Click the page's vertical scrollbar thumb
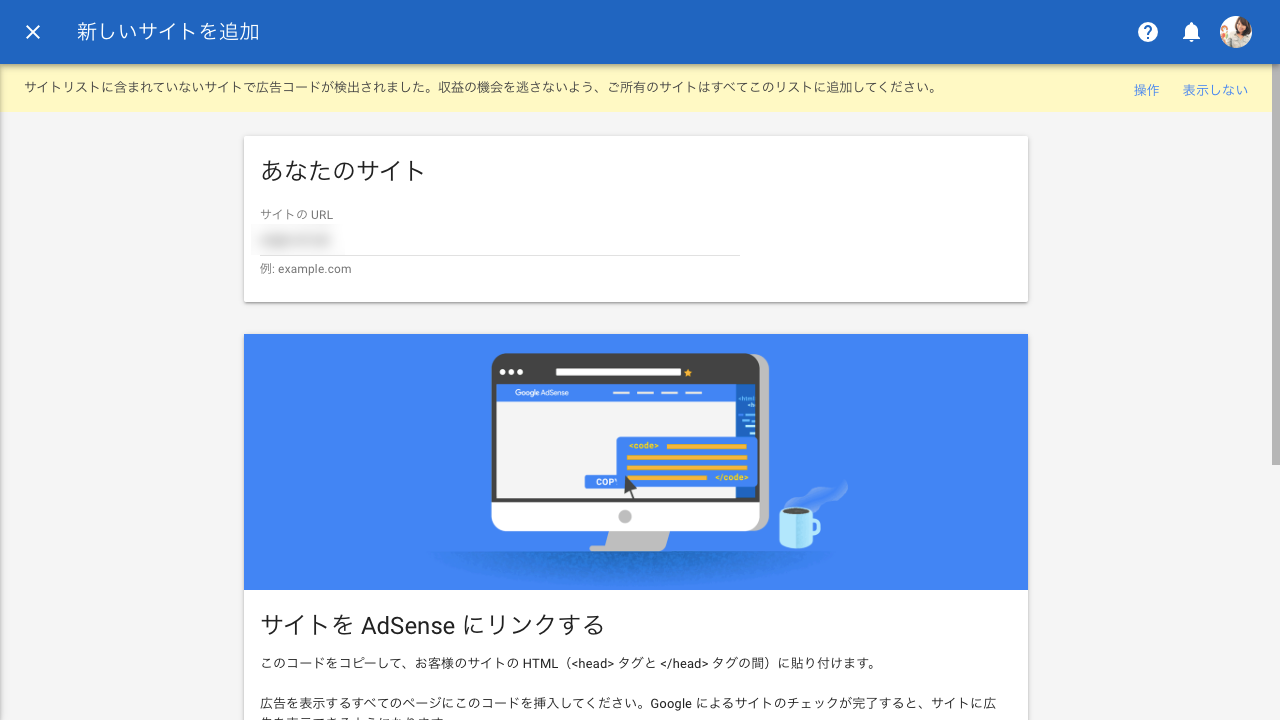Viewport: 1280px width, 720px height. point(1275,264)
